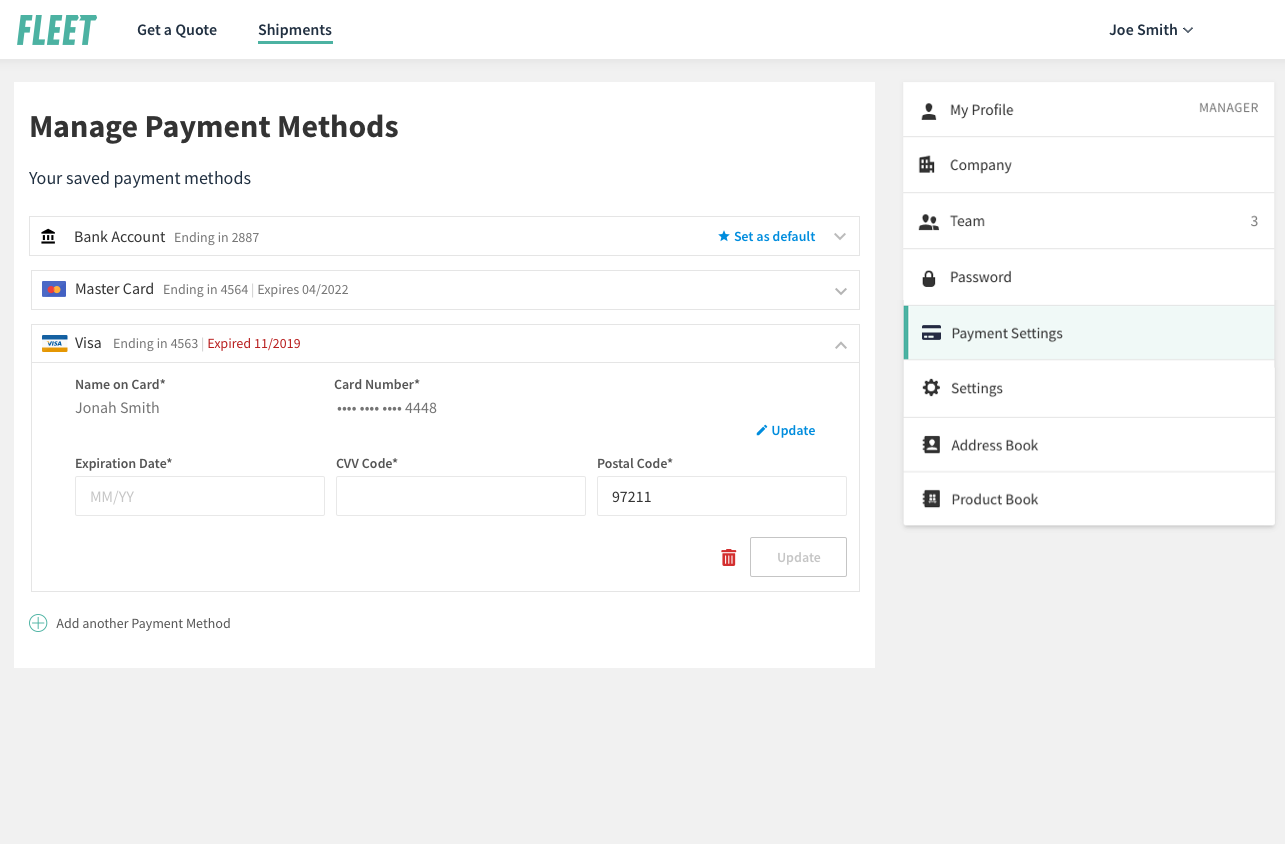Click the Product Book icon
Image resolution: width=1285 pixels, height=844 pixels.
pyautogui.click(x=931, y=499)
